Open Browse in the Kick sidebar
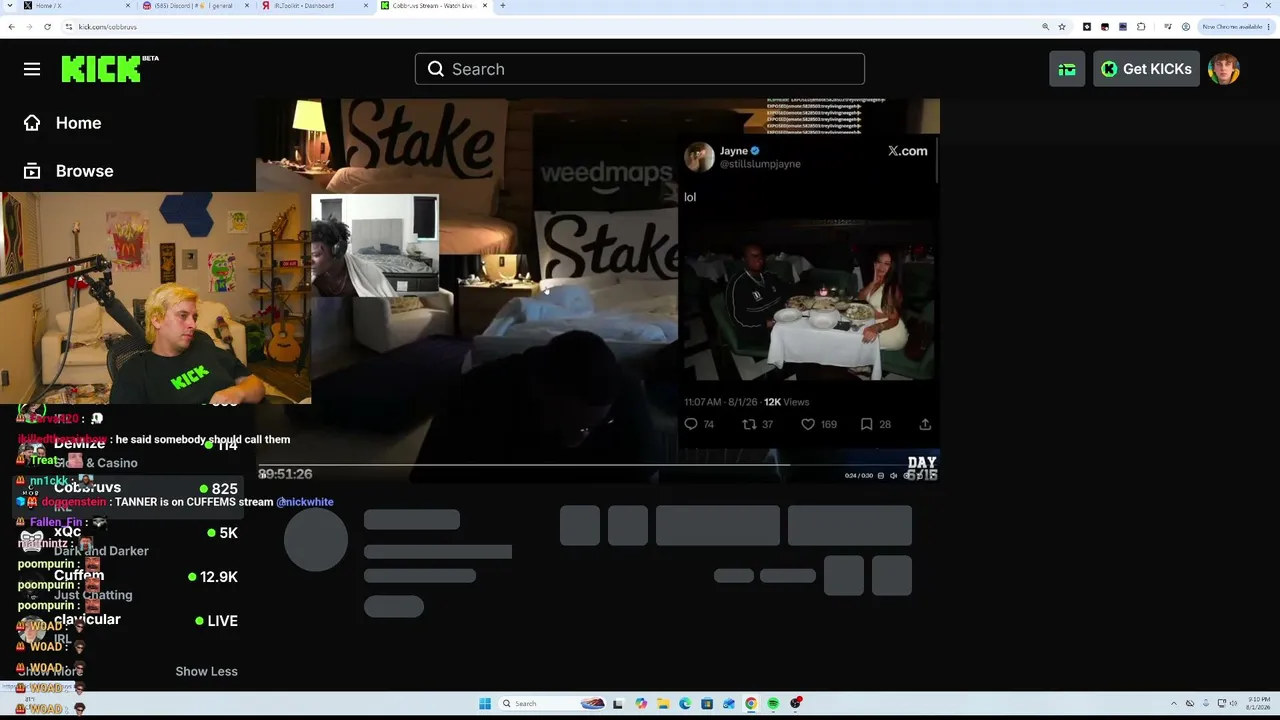This screenshot has width=1280, height=720. pos(69,171)
